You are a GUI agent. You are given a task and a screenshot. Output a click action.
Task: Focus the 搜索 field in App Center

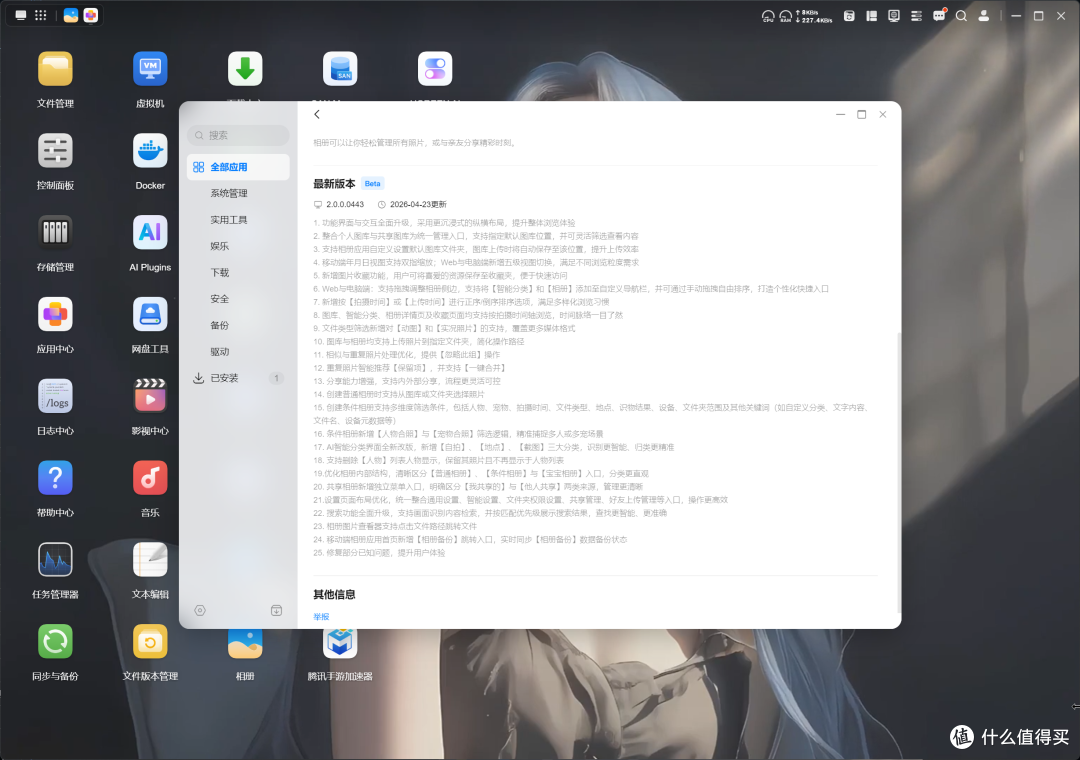click(x=238, y=135)
